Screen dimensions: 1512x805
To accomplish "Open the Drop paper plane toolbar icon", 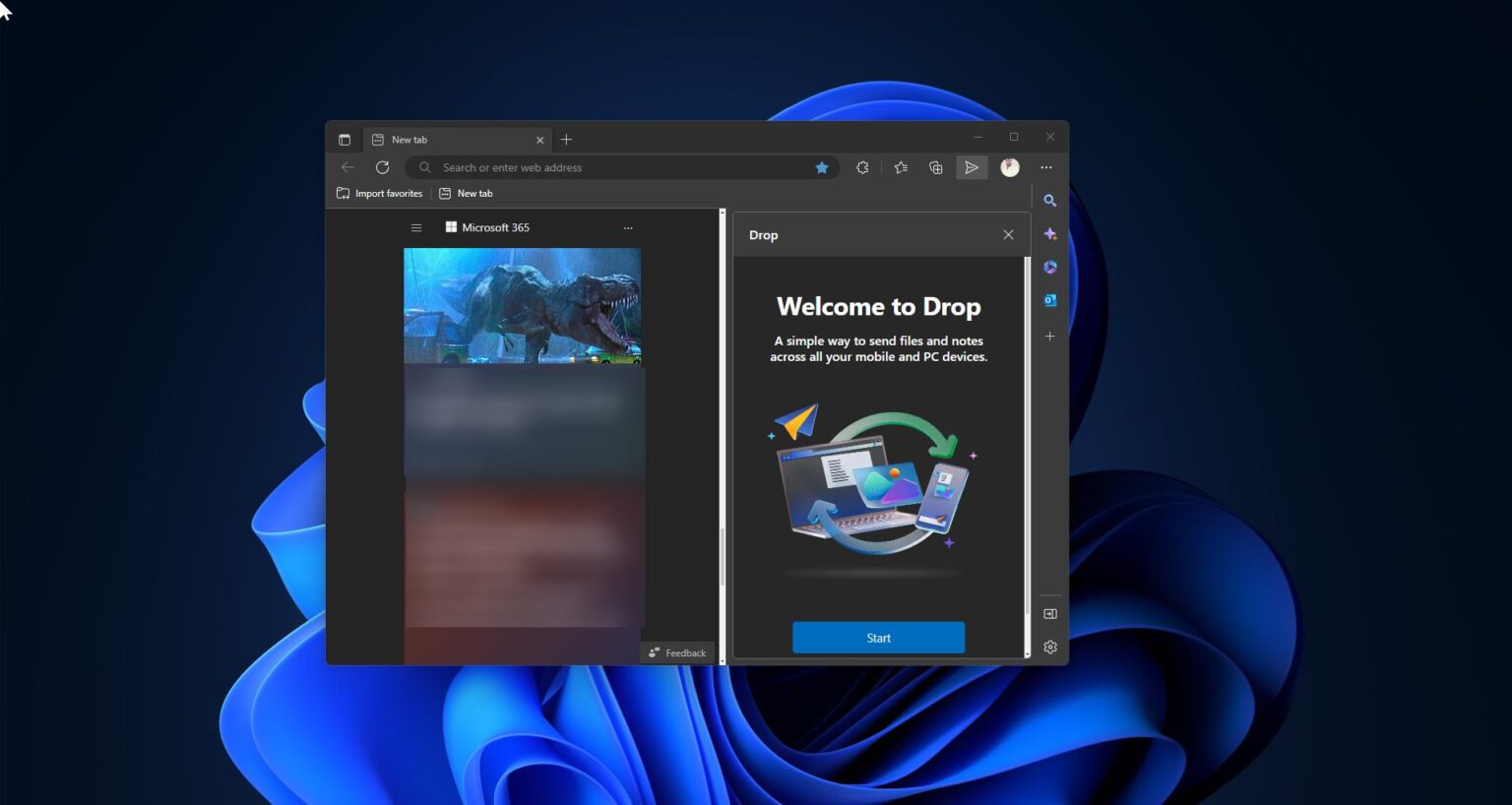I will tap(972, 167).
